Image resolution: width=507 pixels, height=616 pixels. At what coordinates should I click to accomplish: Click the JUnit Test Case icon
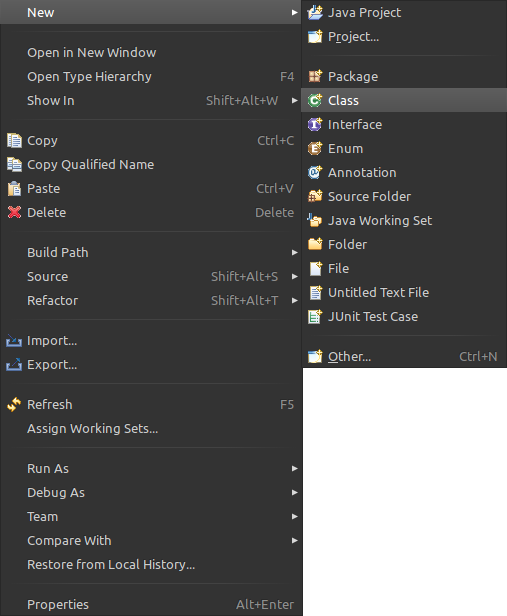pos(315,316)
